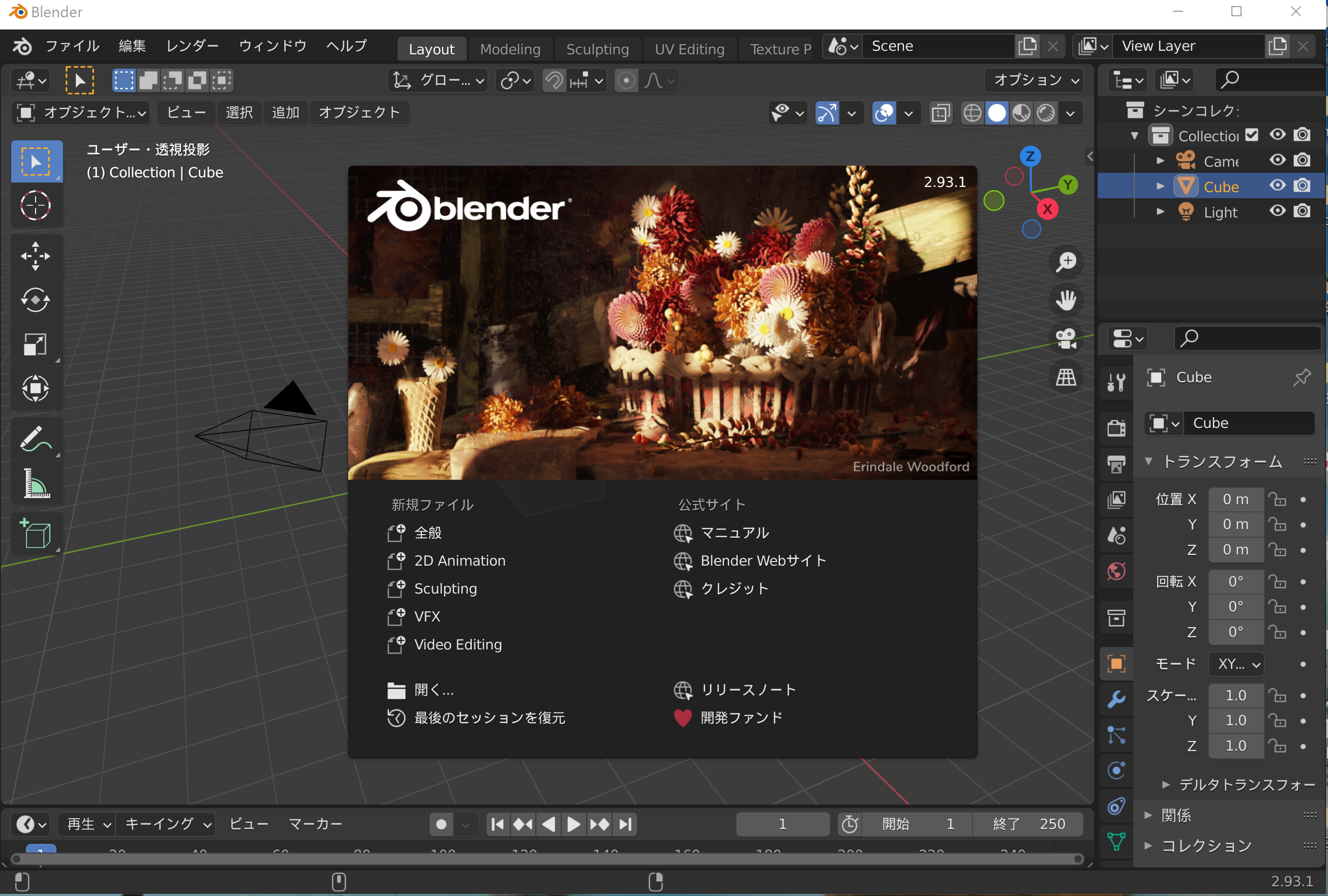Screen dimensions: 1328x896
Task: Switch to the Modeling workspace tab
Action: 510,49
